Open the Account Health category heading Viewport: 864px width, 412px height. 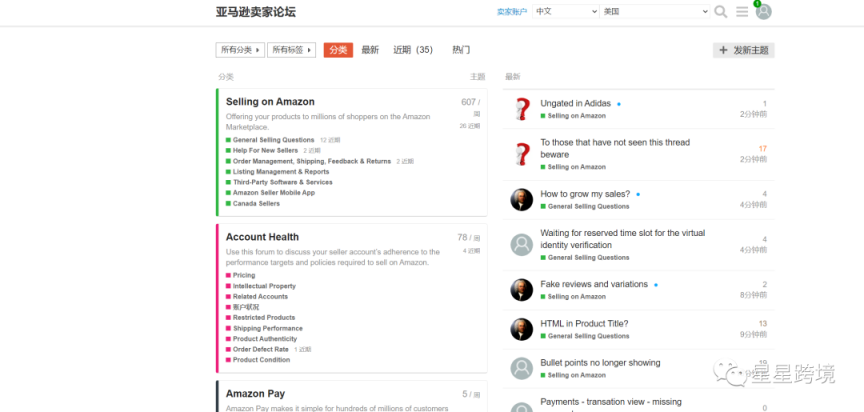pos(262,237)
